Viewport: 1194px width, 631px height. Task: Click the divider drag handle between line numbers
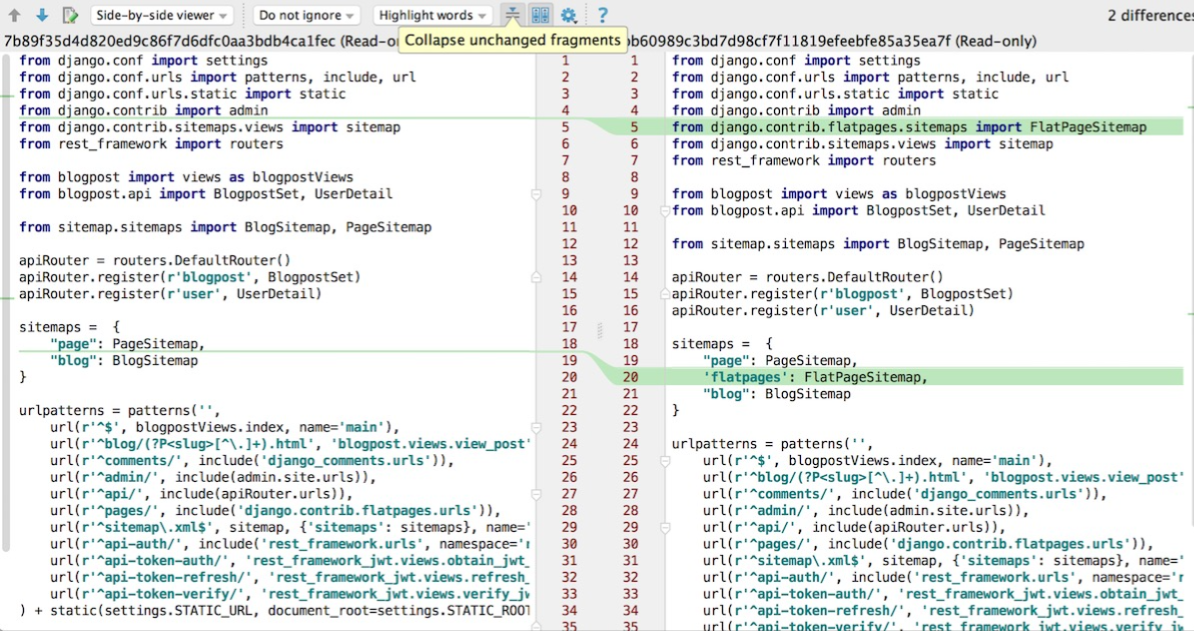pyautogui.click(x=599, y=329)
